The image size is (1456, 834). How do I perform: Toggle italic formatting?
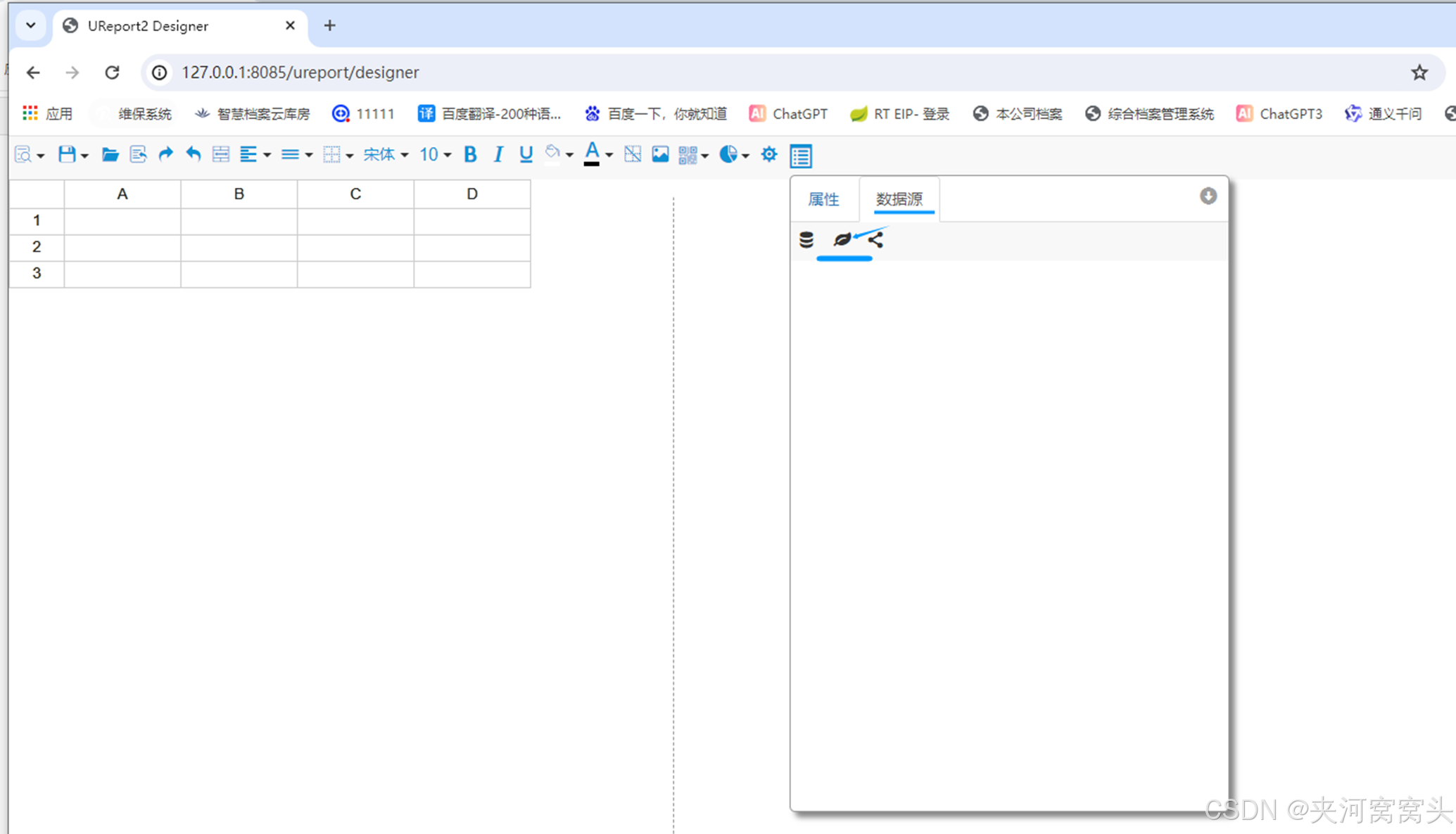click(498, 154)
